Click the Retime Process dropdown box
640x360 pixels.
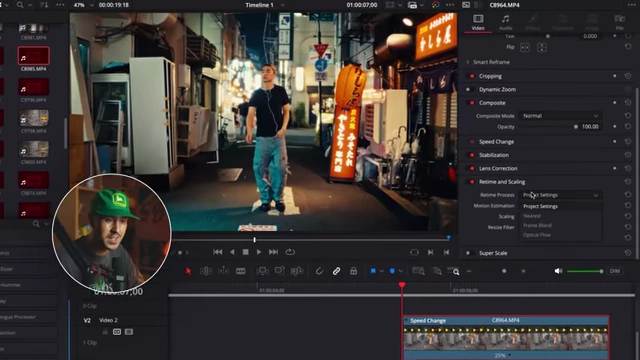click(x=560, y=195)
